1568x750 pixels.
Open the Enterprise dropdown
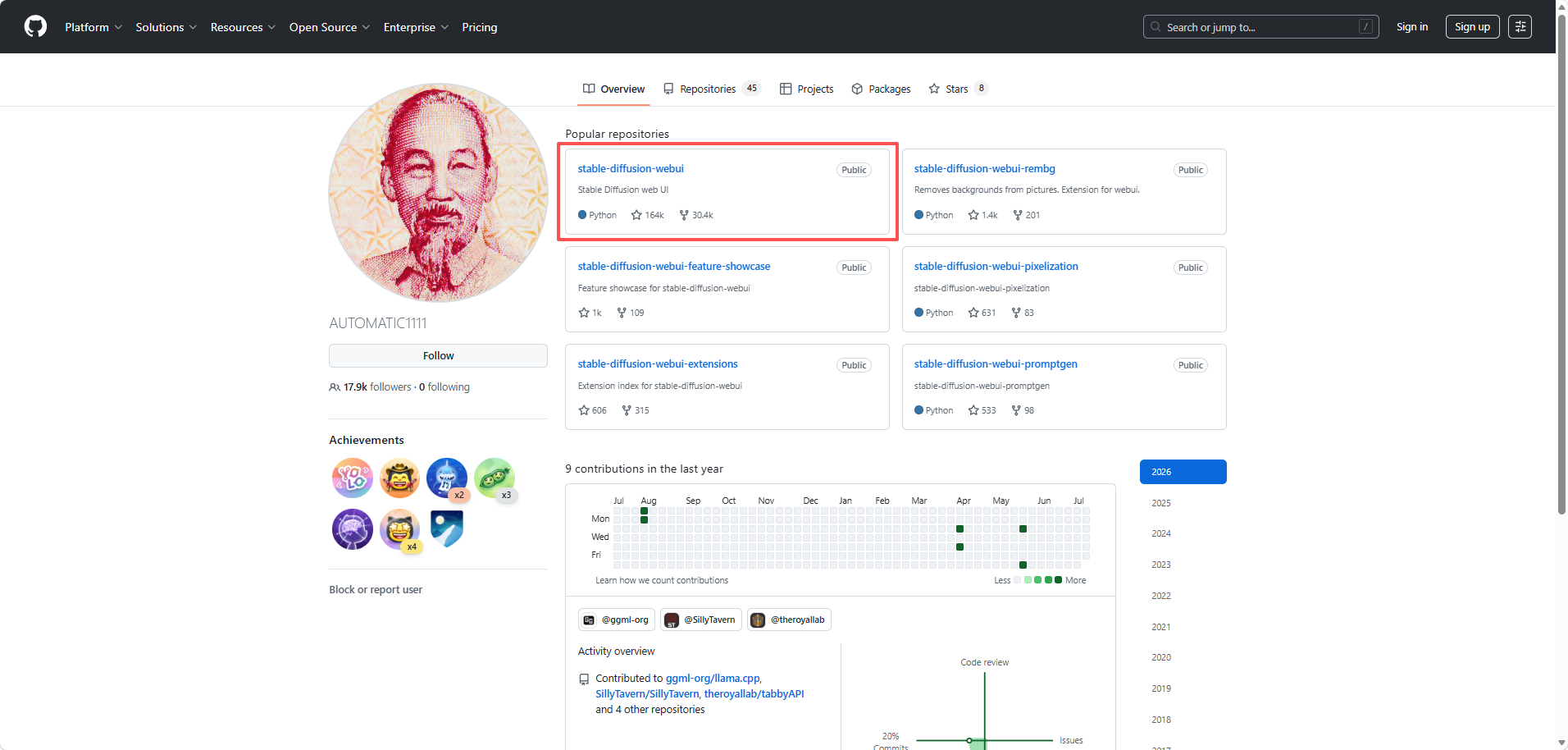tap(416, 27)
